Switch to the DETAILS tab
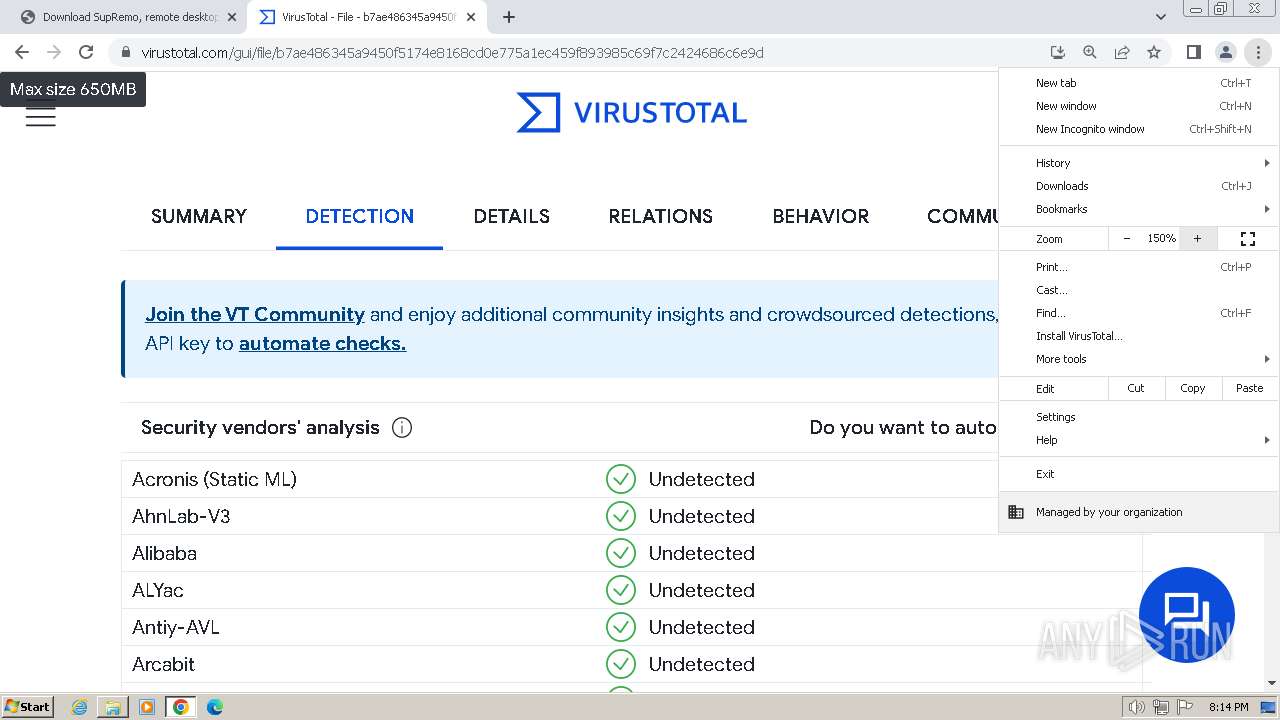The height and width of the screenshot is (720, 1280). pos(512,216)
